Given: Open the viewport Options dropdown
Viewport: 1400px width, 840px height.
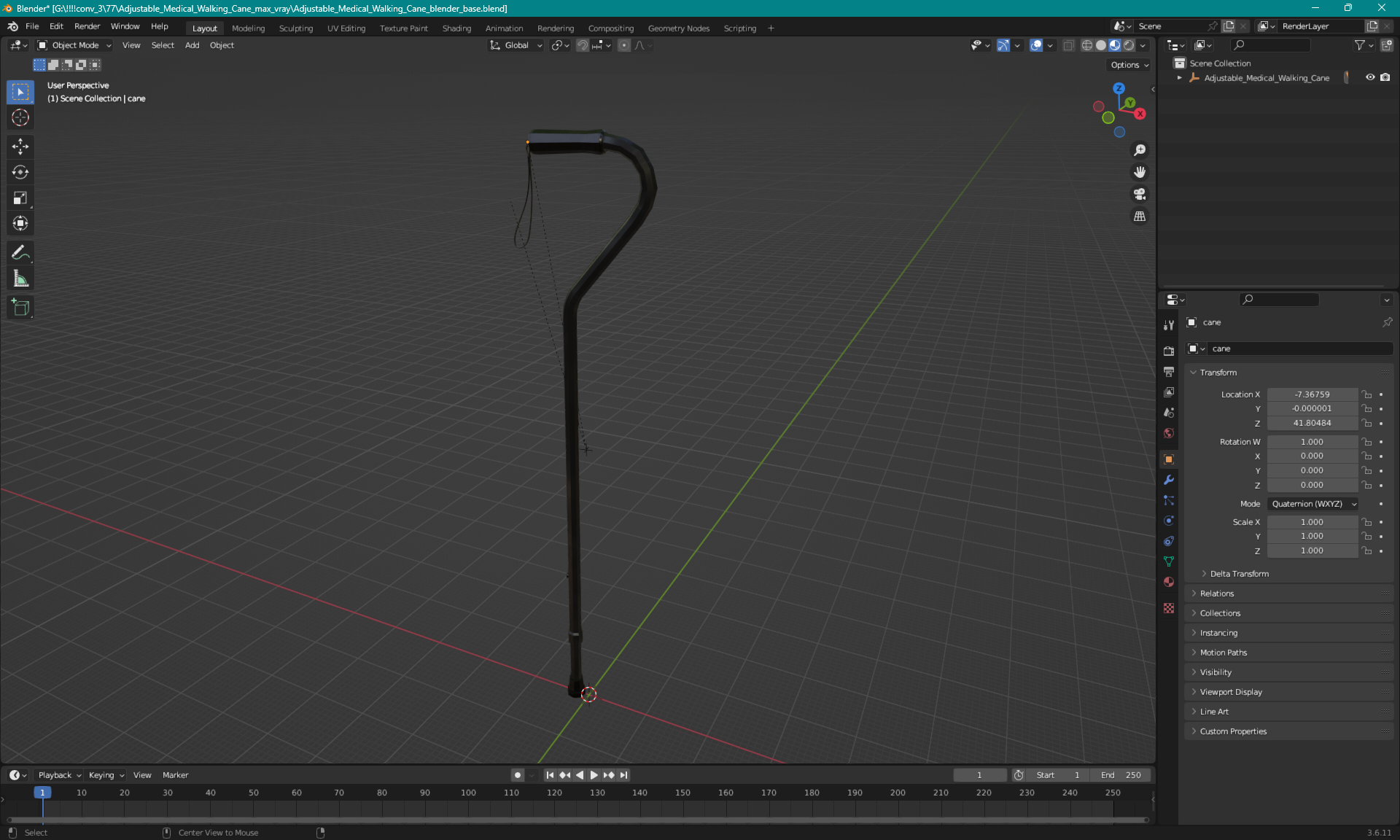Looking at the screenshot, I should pos(1129,65).
